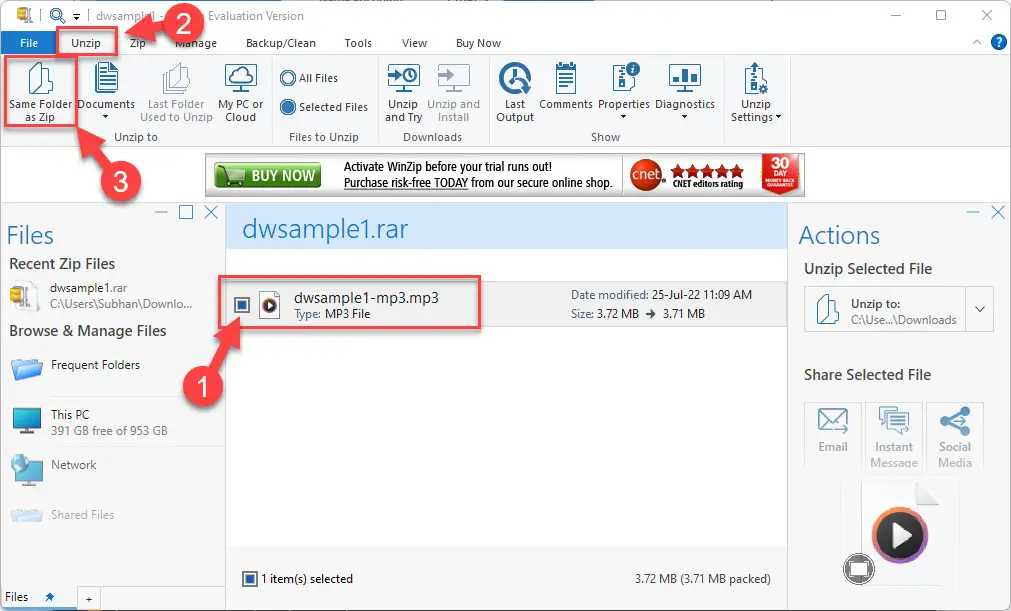Expand Unzip to location dropdown
Screen dimensions: 1011x611
(x=979, y=309)
